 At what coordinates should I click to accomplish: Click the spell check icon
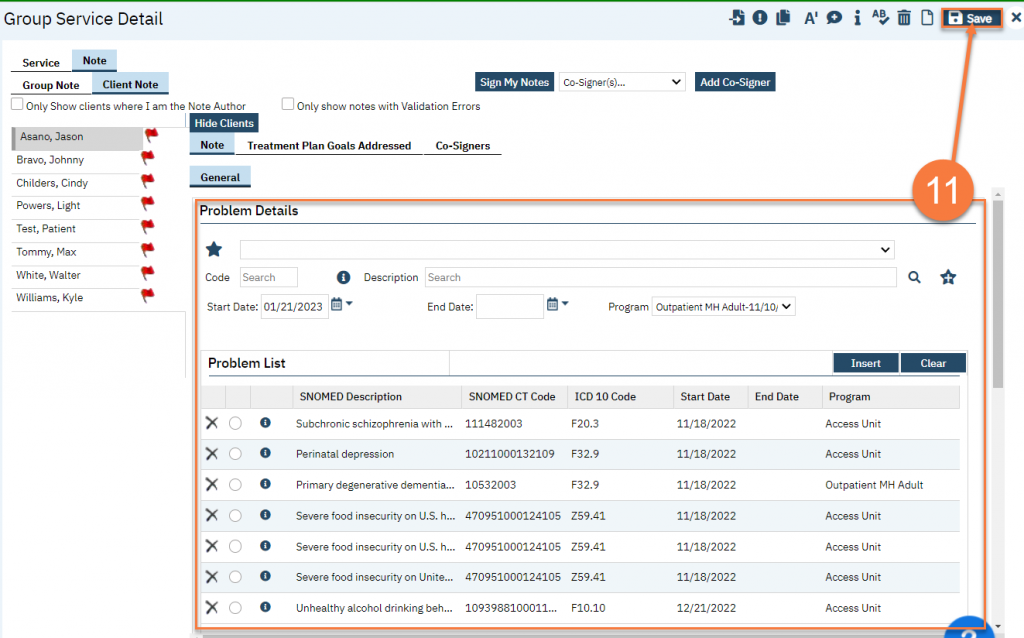pyautogui.click(x=880, y=18)
